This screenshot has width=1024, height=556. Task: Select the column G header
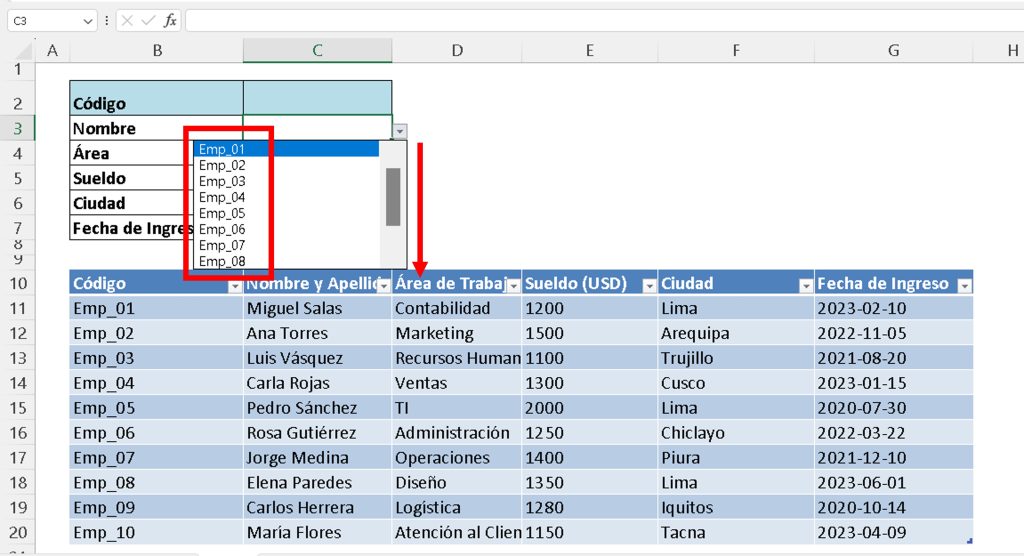point(893,51)
